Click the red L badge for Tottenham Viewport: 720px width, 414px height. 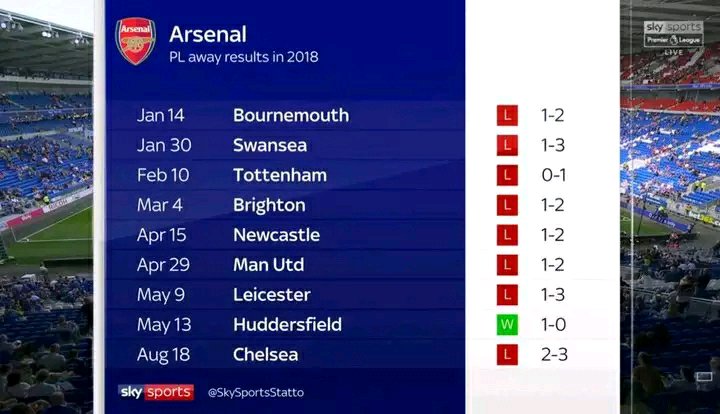(507, 175)
